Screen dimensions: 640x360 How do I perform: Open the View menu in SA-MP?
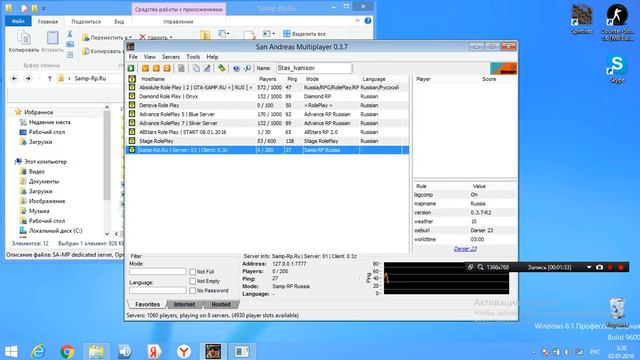click(x=149, y=57)
